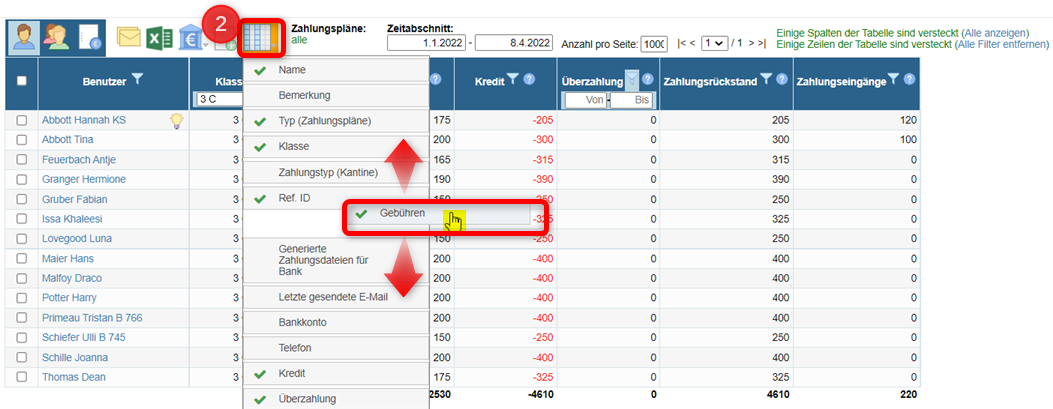Viewport: 1053px width, 409px height.
Task: Open user Gruber Fabian
Action: click(75, 199)
